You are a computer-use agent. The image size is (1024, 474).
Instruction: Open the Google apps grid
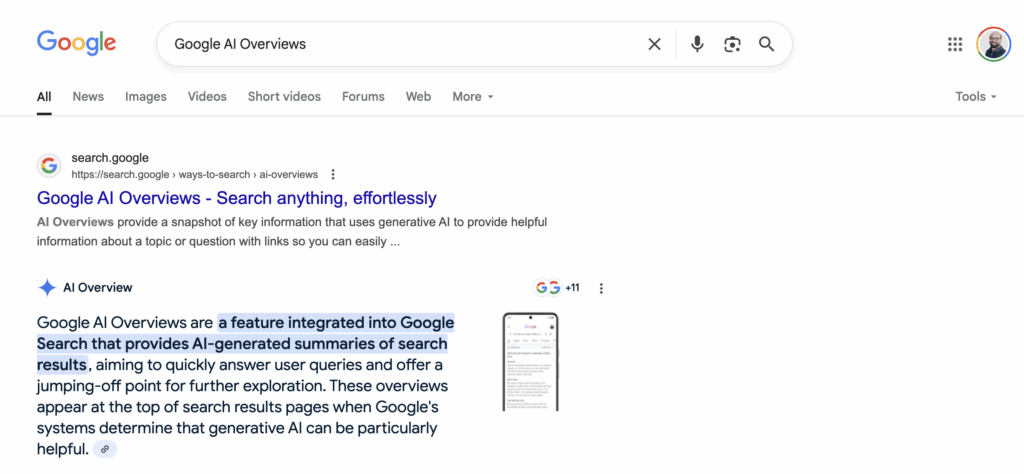point(955,44)
